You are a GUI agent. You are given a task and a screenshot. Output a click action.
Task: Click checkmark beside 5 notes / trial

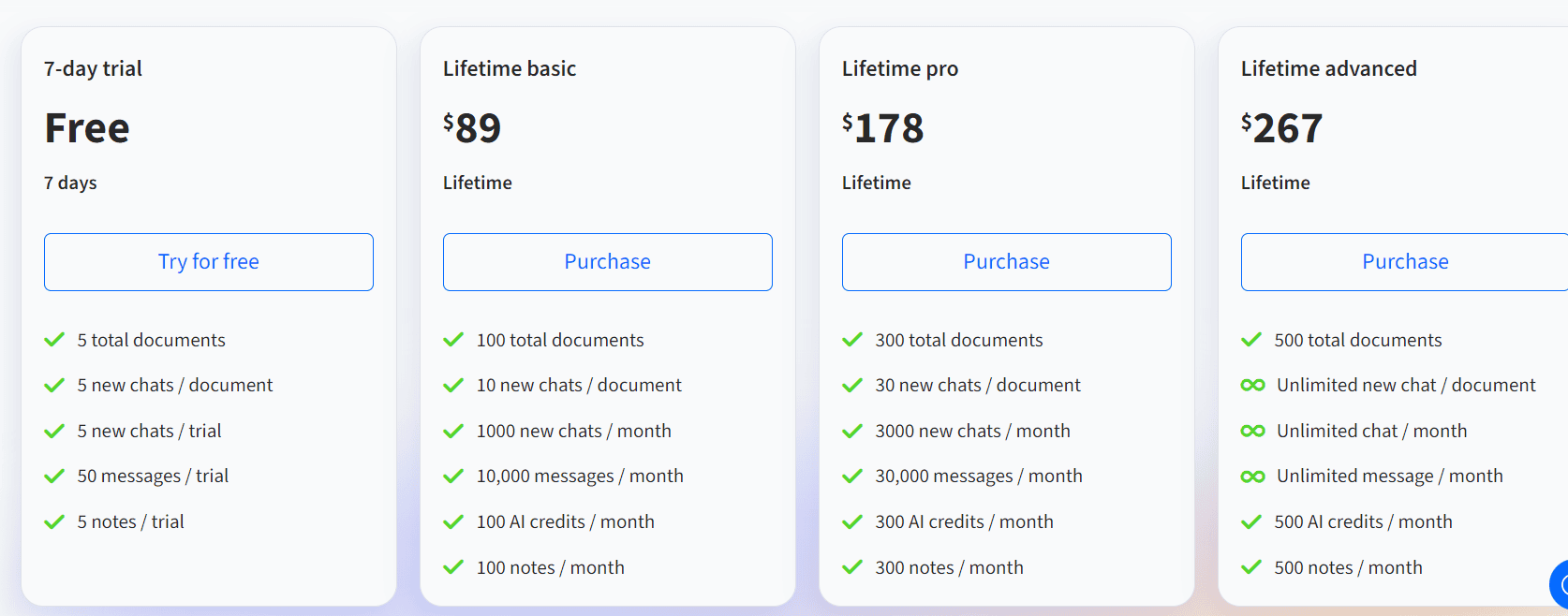coord(54,521)
